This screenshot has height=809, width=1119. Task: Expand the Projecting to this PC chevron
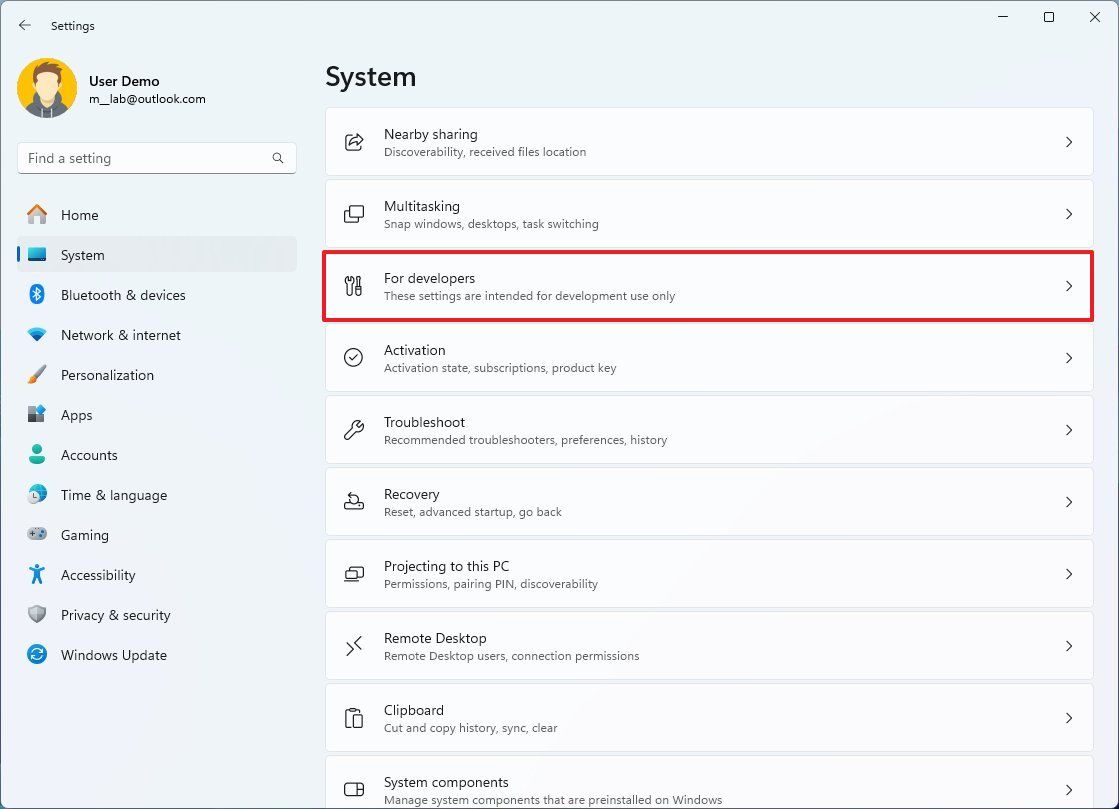coord(1068,574)
